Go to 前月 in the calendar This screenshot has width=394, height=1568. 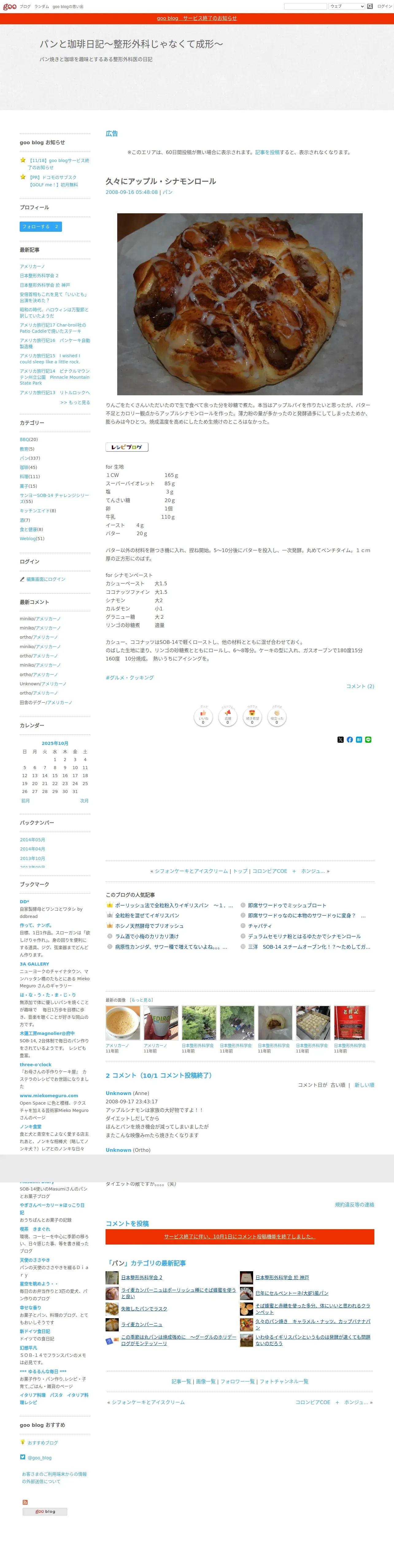pyautogui.click(x=25, y=801)
